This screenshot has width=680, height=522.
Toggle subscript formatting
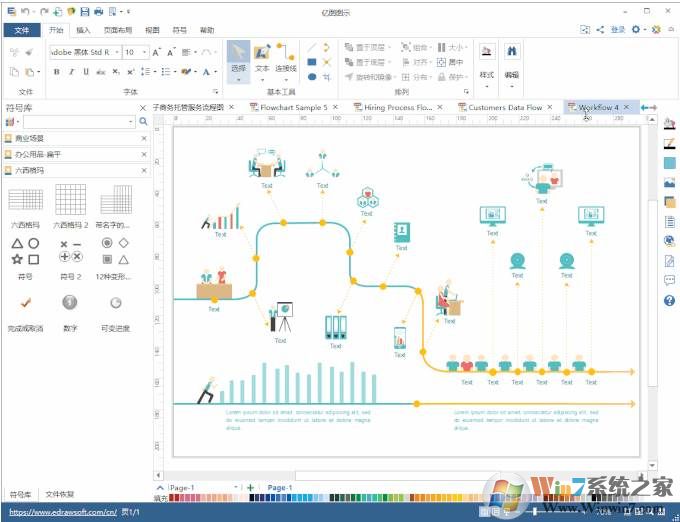tap(116, 72)
